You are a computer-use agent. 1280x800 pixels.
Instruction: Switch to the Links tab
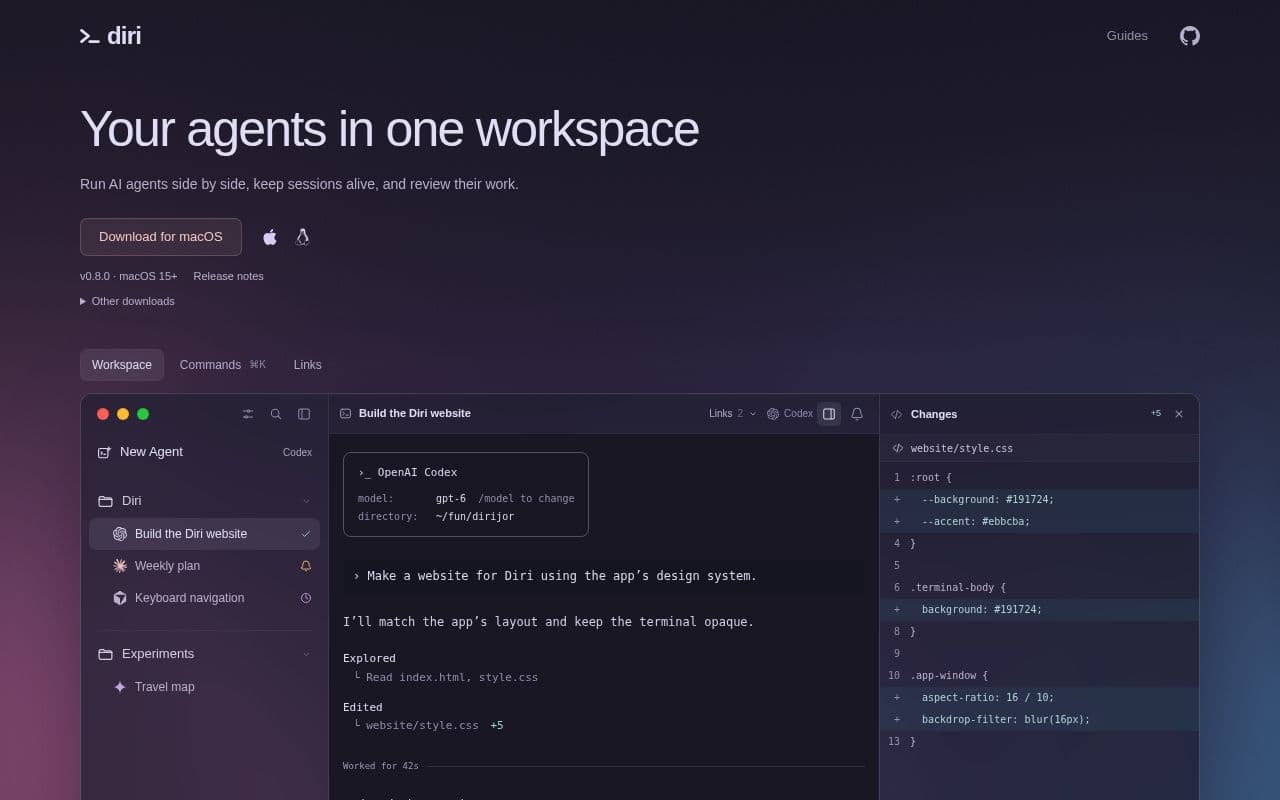point(308,365)
